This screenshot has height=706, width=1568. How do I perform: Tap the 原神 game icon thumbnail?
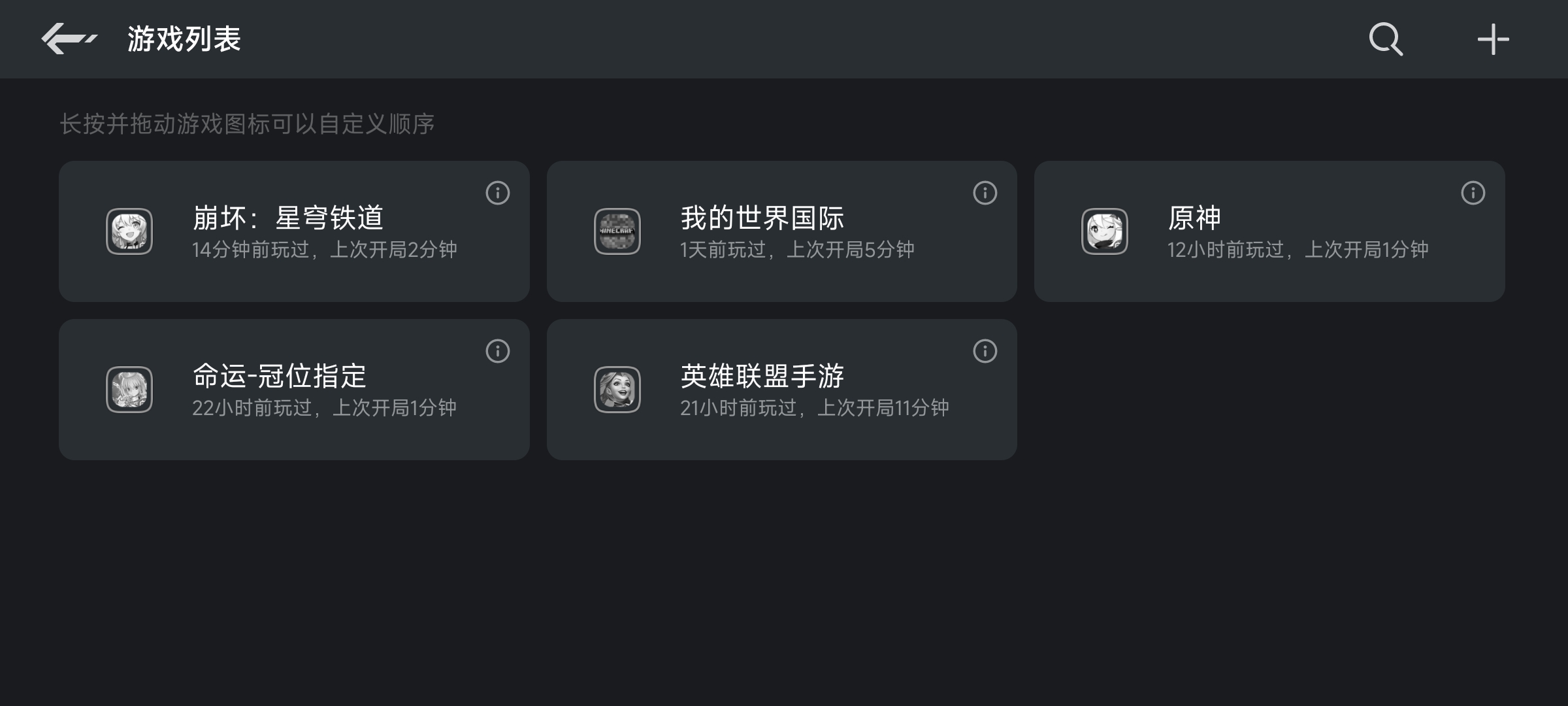click(1105, 231)
